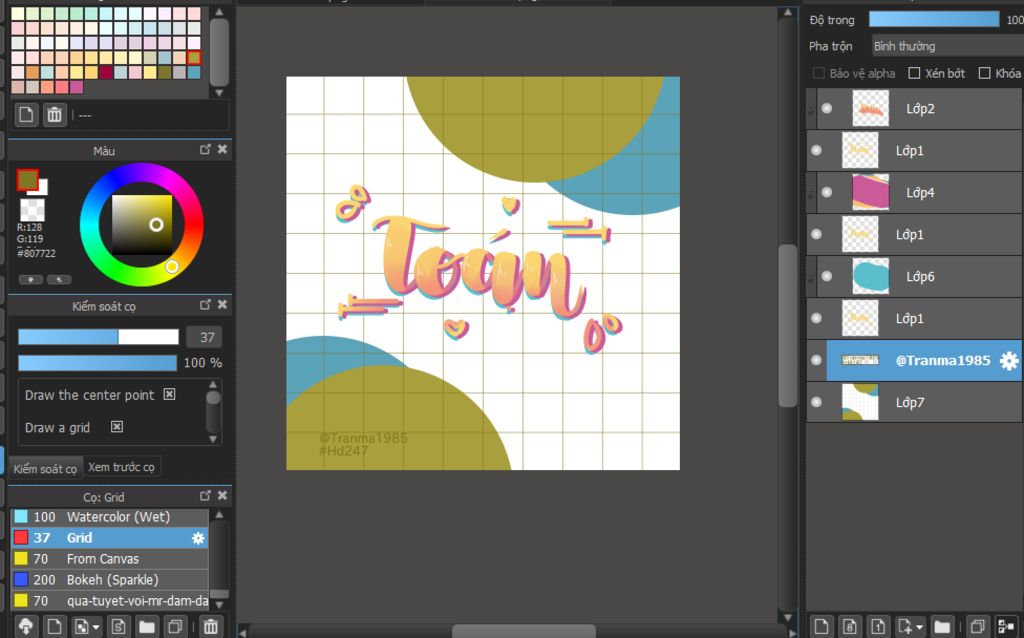Add a new brush with page icon

pyautogui.click(x=54, y=627)
